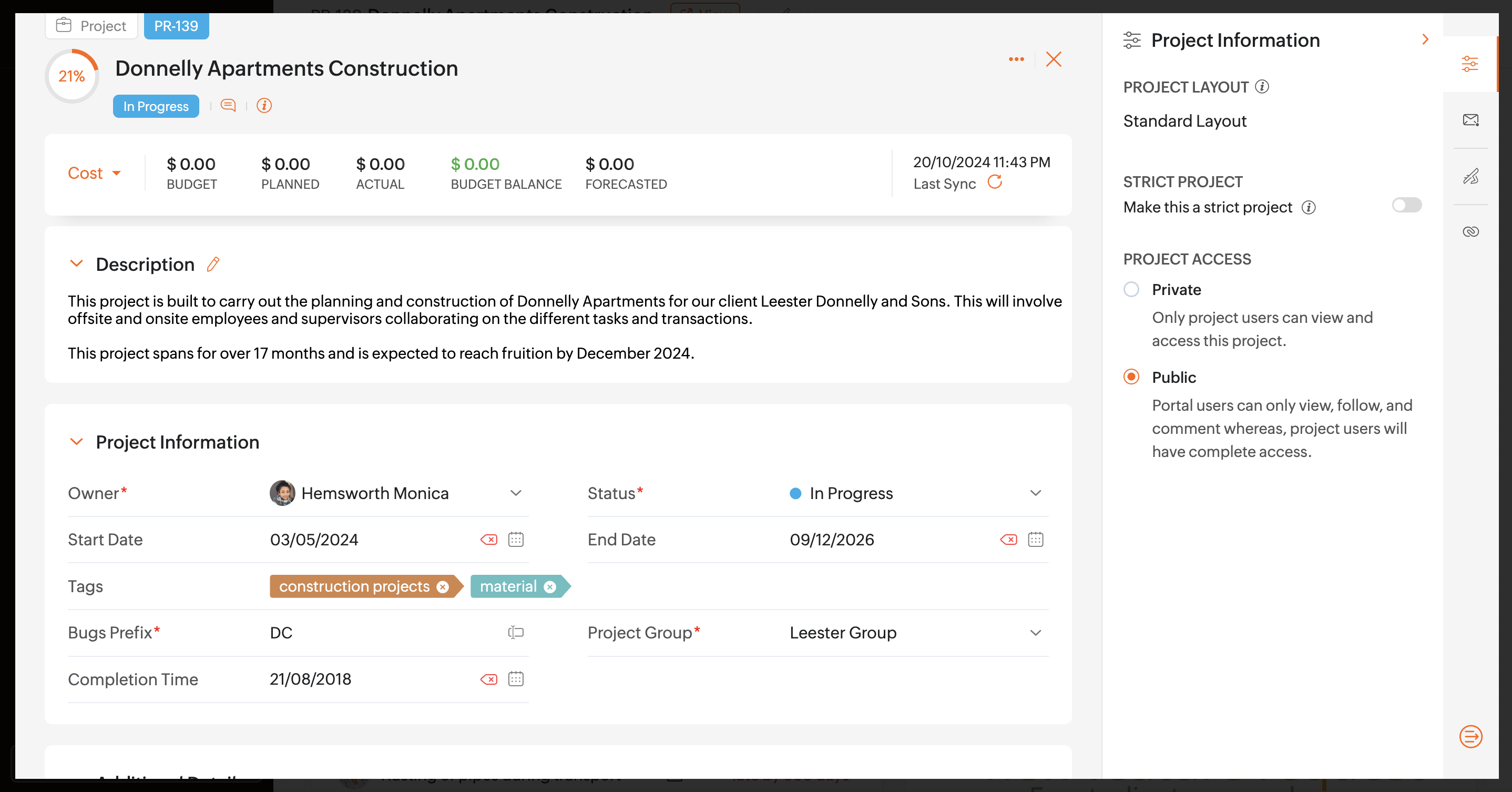This screenshot has width=1512, height=792.
Task: Click the In Progress status badge
Action: [x=156, y=106]
